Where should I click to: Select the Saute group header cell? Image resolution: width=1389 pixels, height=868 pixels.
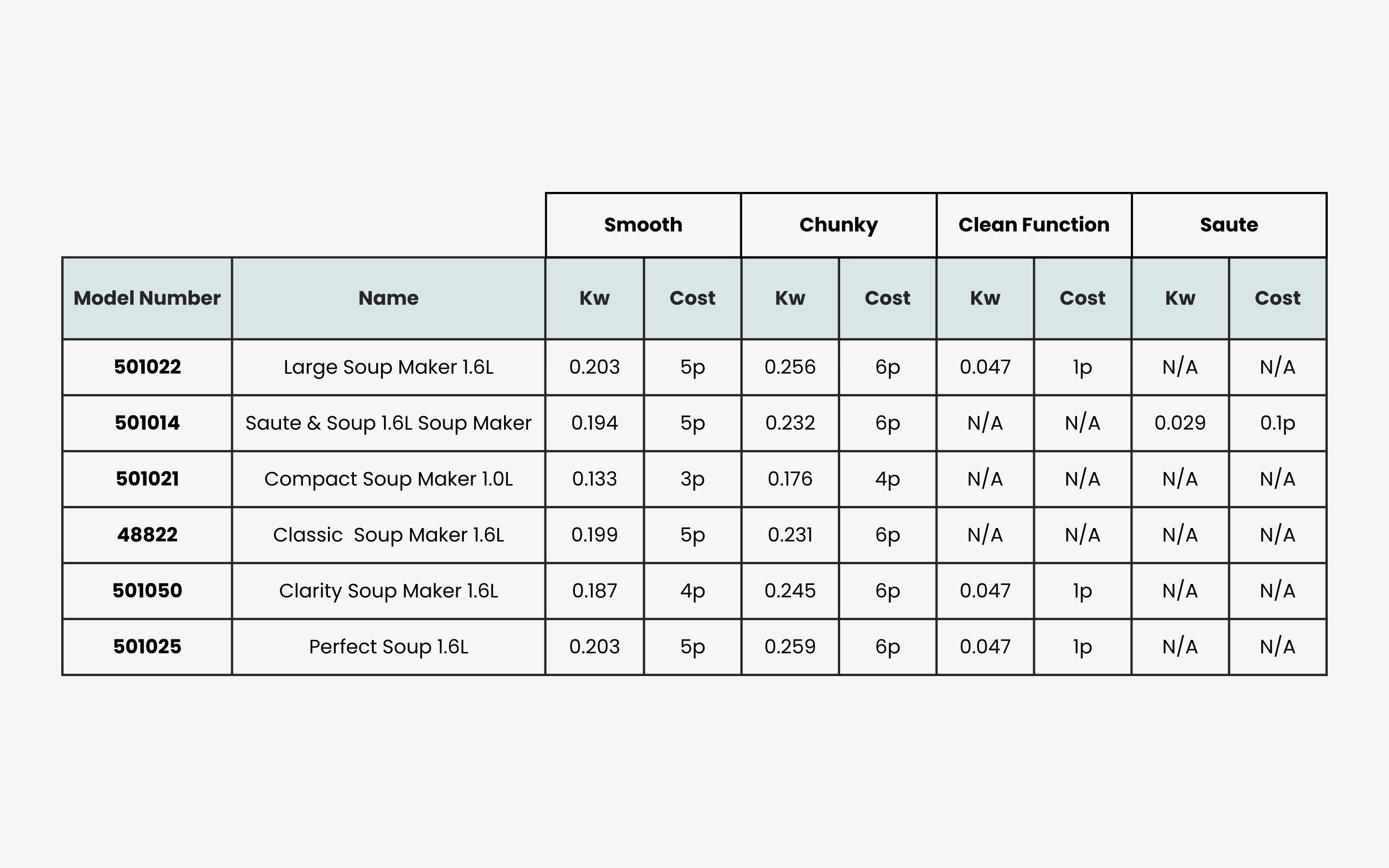point(1228,224)
